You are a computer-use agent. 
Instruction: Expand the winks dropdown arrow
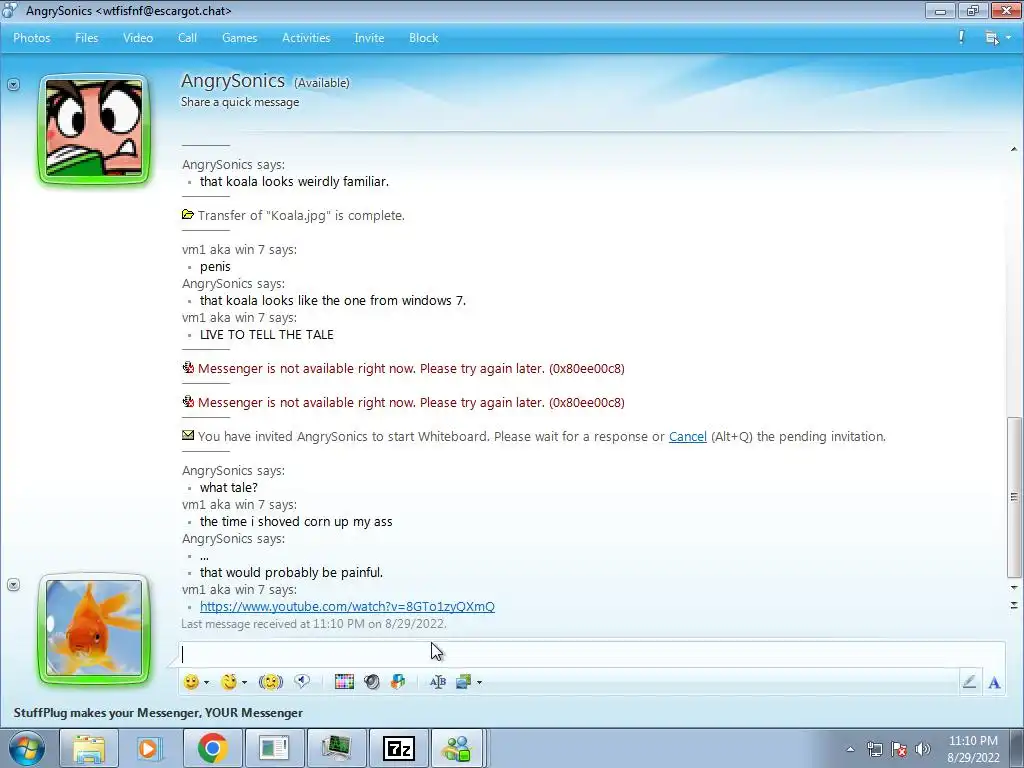[244, 682]
